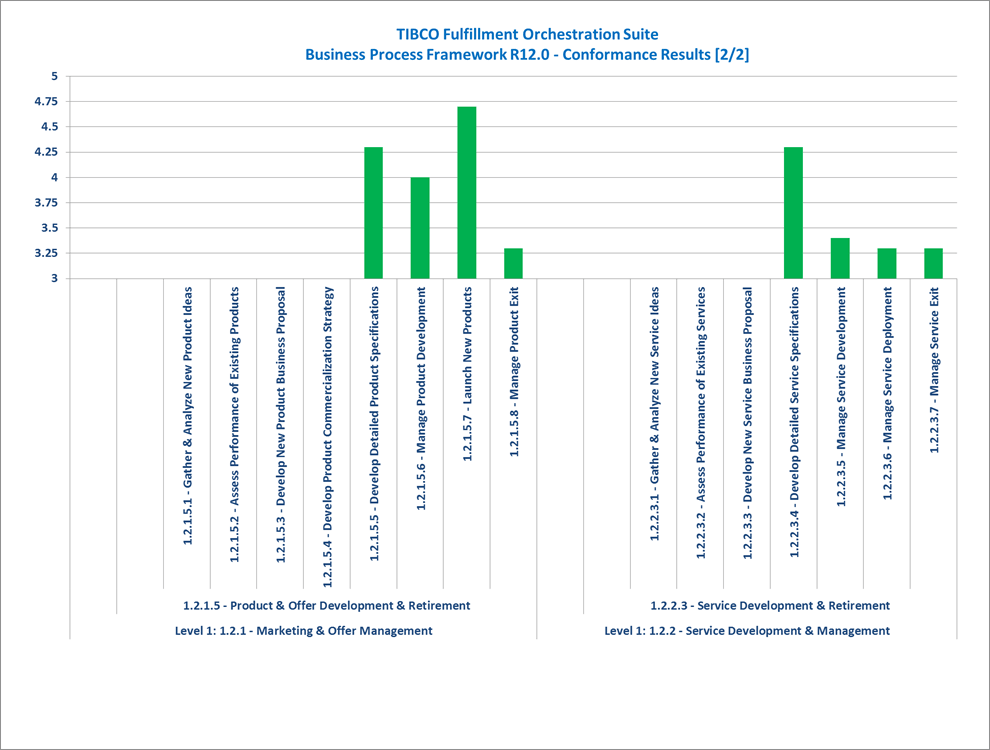This screenshot has width=990, height=750.
Task: Click the green bar for Manage Service Deployment
Action: [x=887, y=263]
